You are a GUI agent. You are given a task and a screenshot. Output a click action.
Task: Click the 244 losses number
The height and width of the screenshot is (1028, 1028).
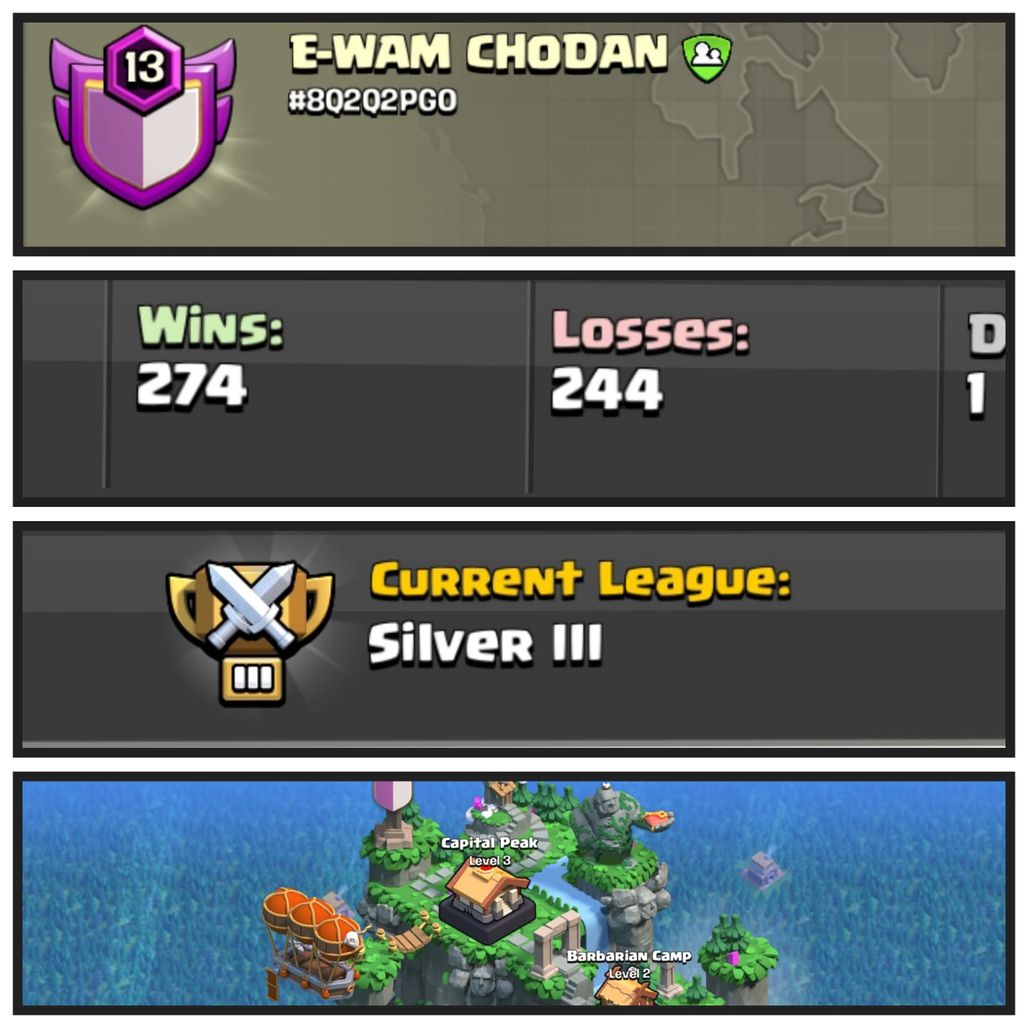606,390
